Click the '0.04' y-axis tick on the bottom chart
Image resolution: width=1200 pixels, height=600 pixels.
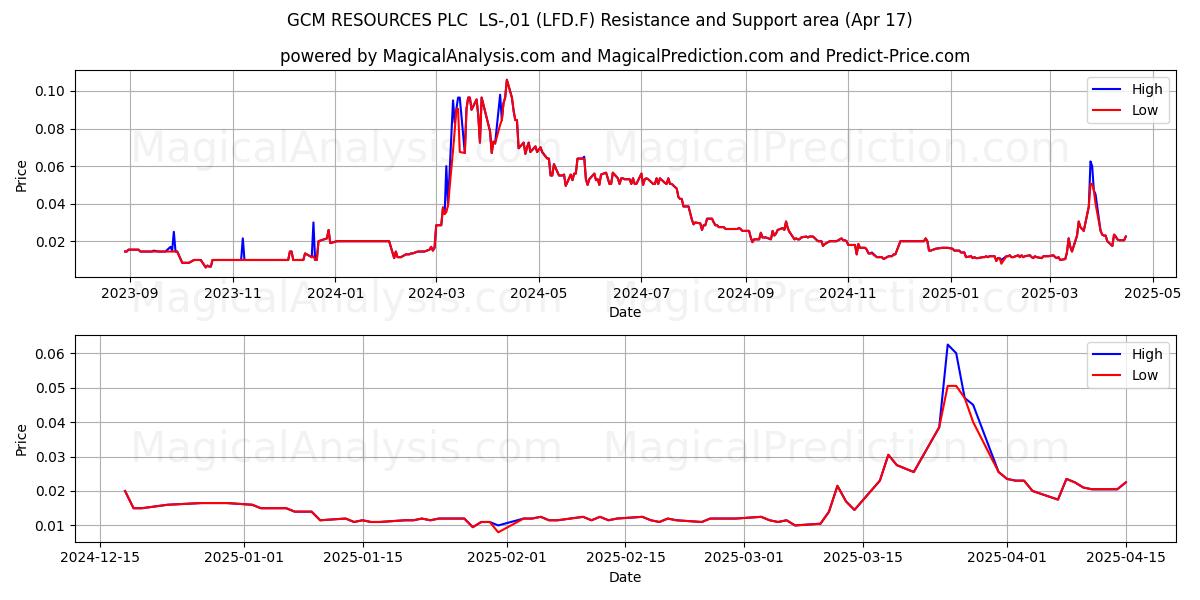[51, 423]
